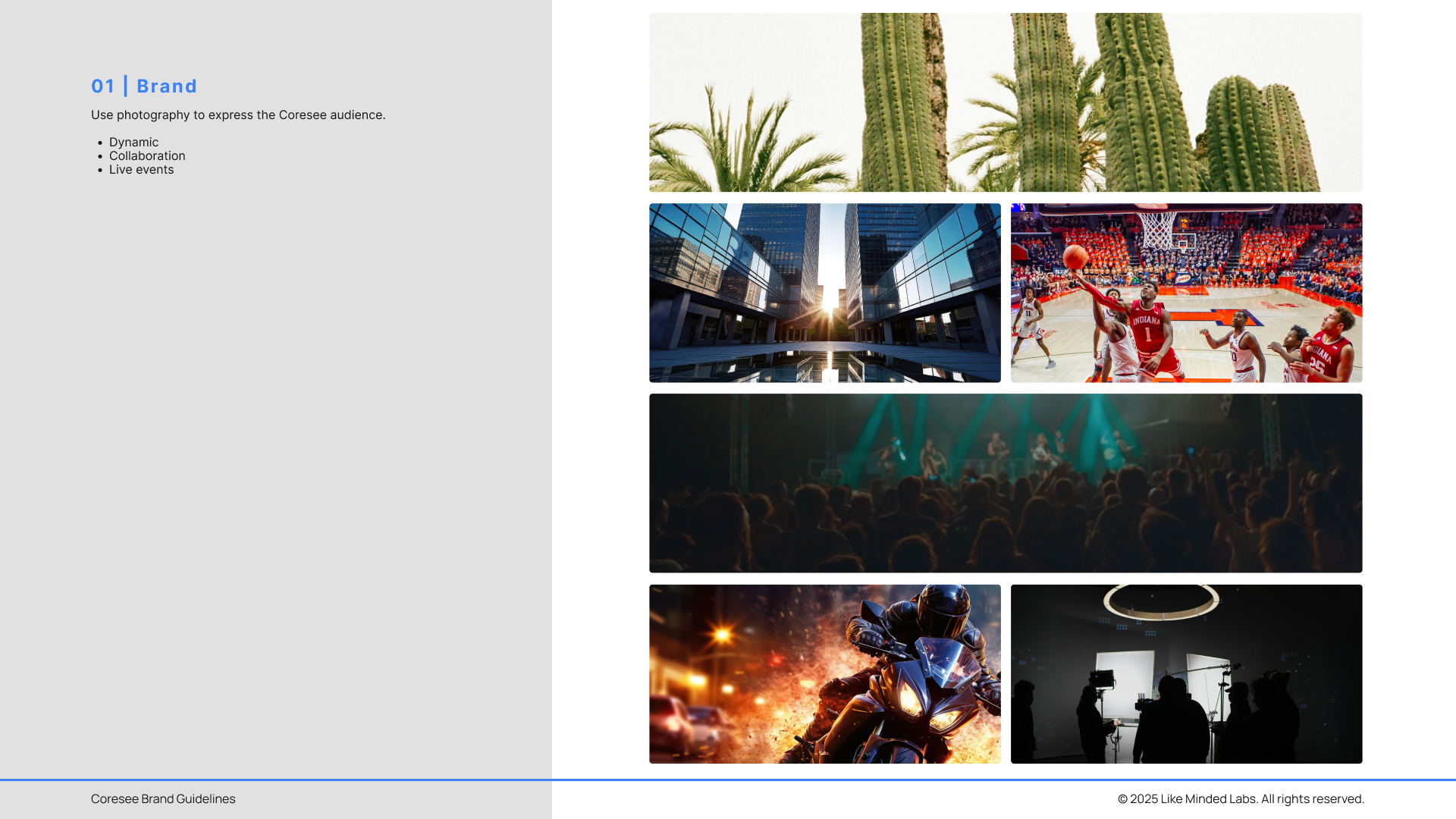Select the glass skyscrapers photo
Viewport: 1456px width, 819px height.
point(824,293)
